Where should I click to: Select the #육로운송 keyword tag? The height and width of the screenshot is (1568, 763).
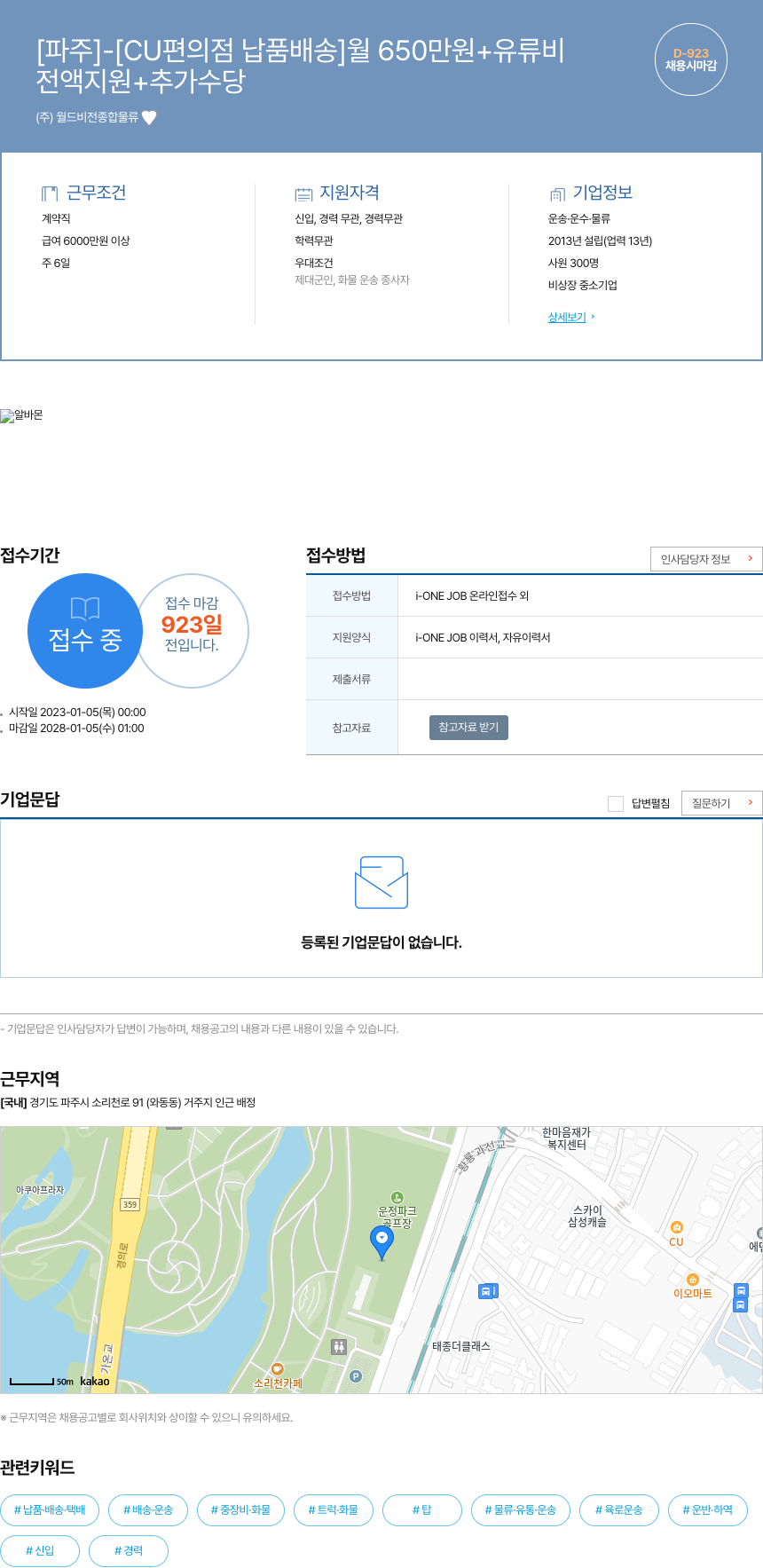click(x=619, y=1510)
